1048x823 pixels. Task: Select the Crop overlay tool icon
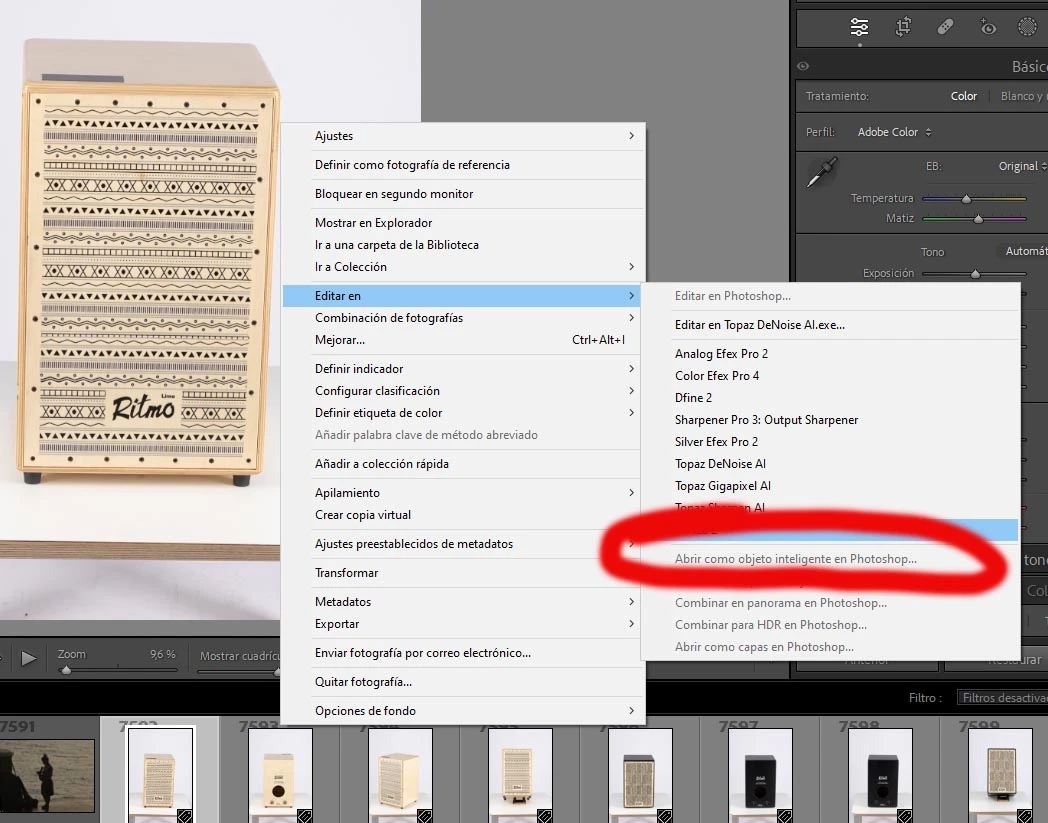pos(903,27)
